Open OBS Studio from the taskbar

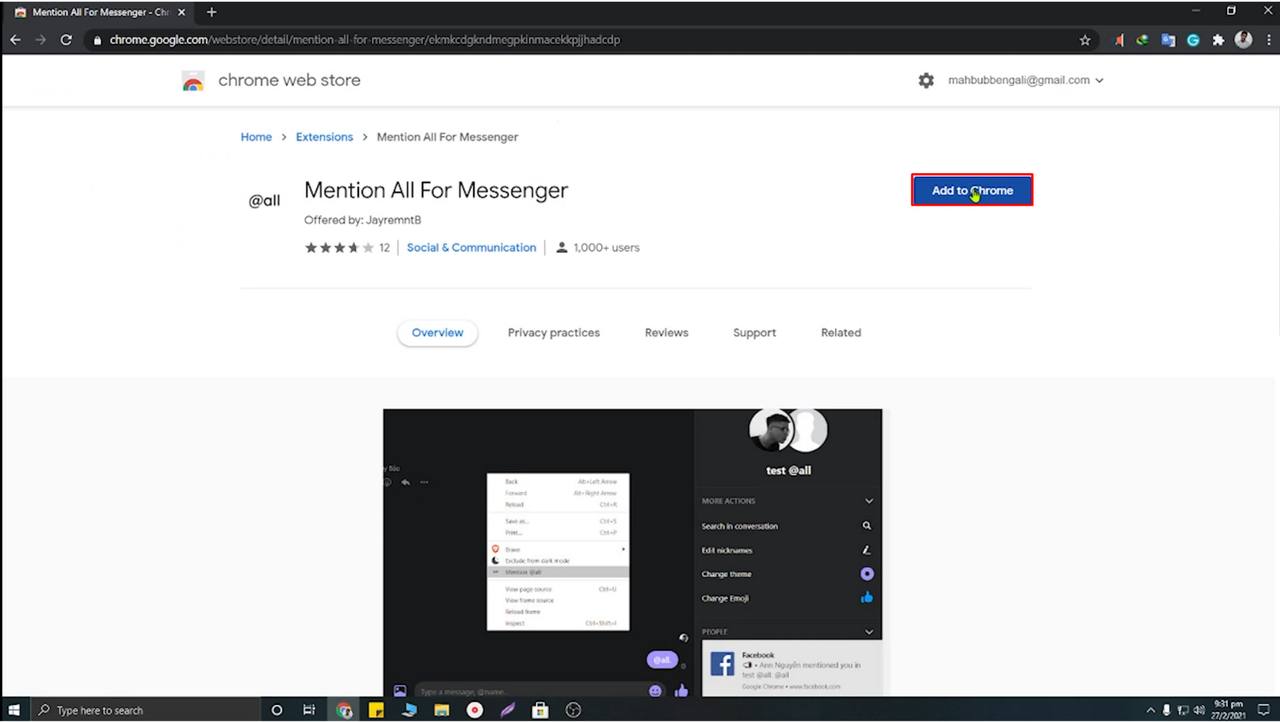tap(573, 710)
